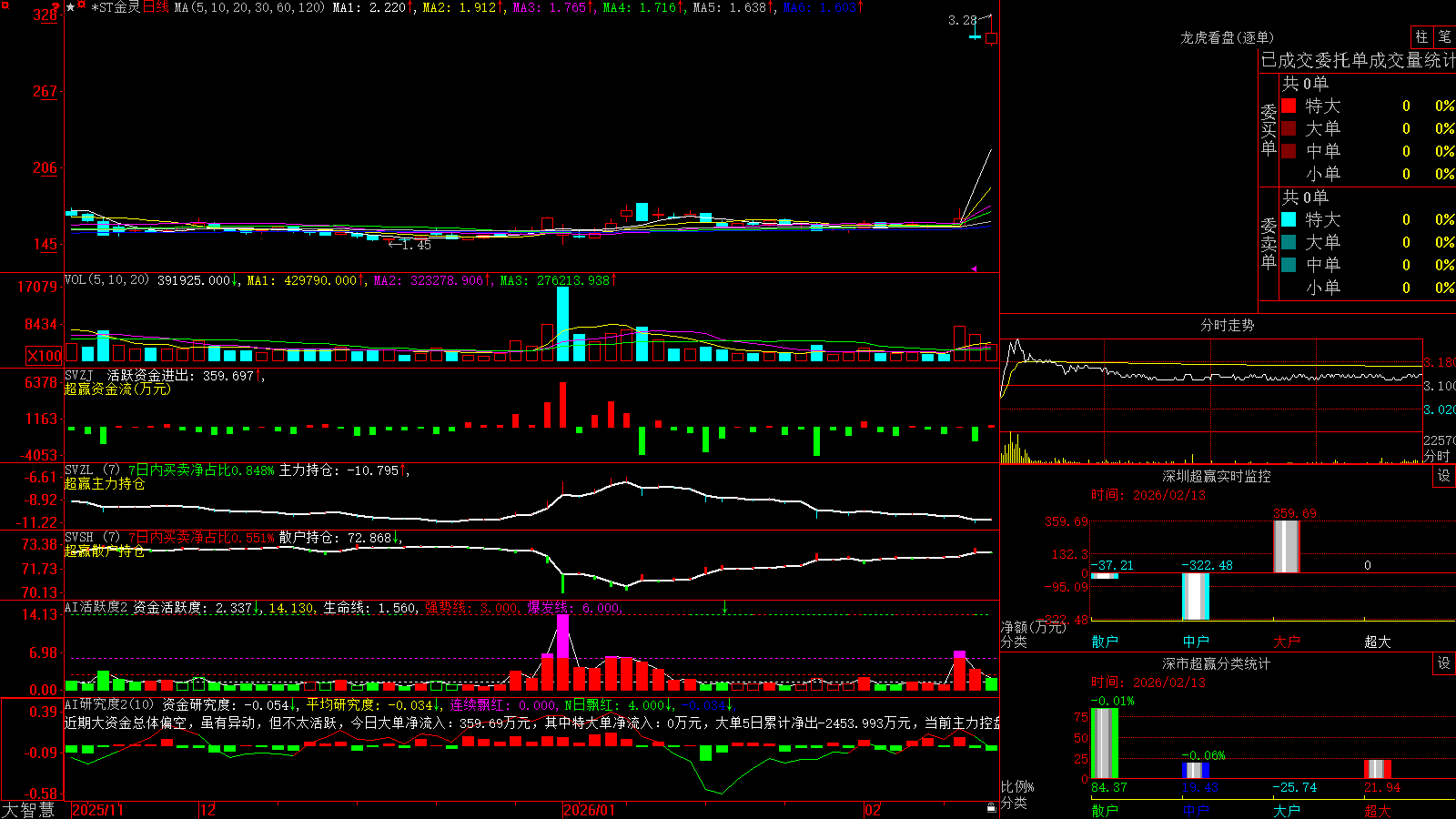Click the red gear icon next to the star
This screenshot has height=819, width=1456.
pos(82,6)
